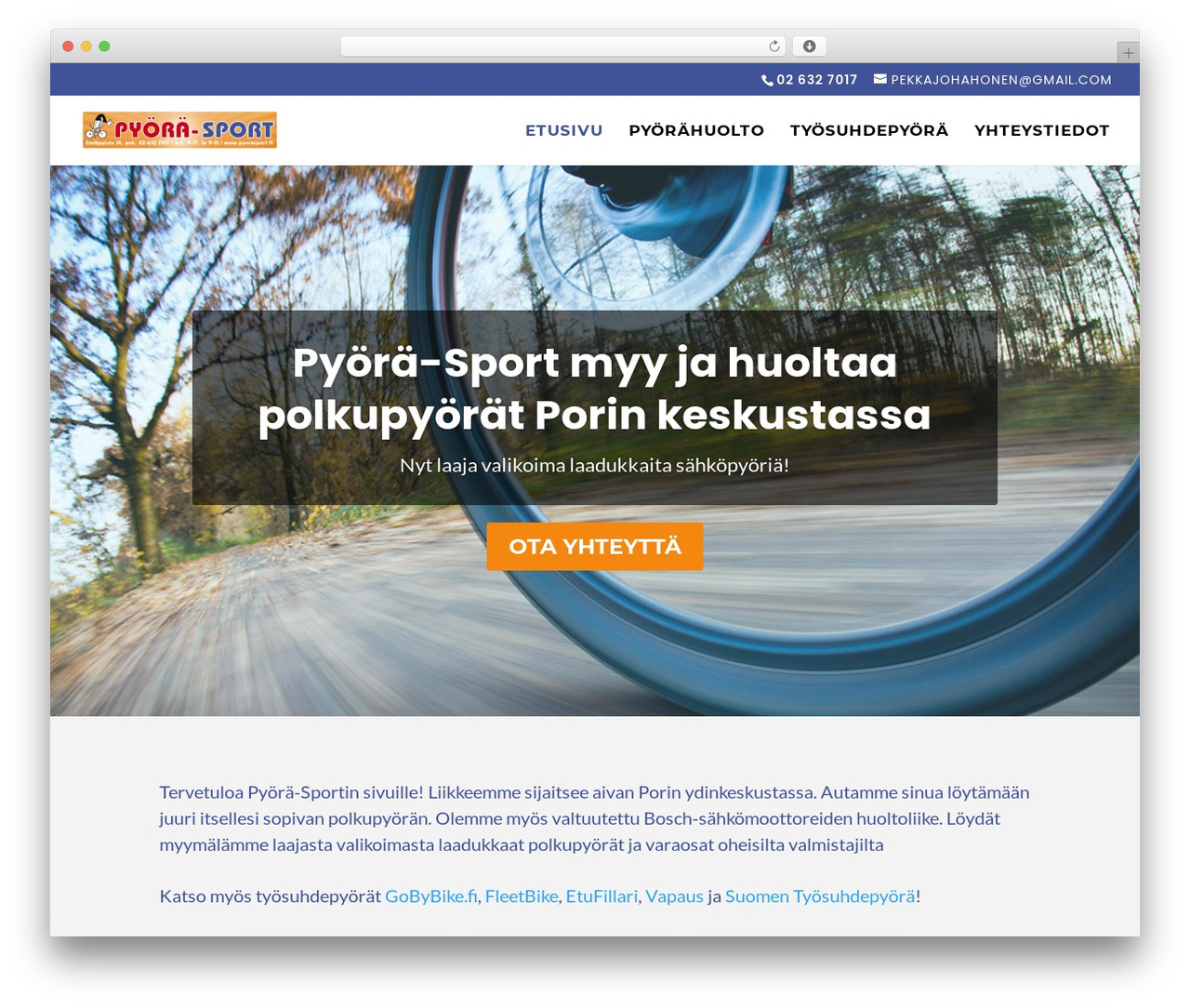The width and height of the screenshot is (1190, 1008).
Task: Open the EtuFillari link
Action: click(x=602, y=896)
